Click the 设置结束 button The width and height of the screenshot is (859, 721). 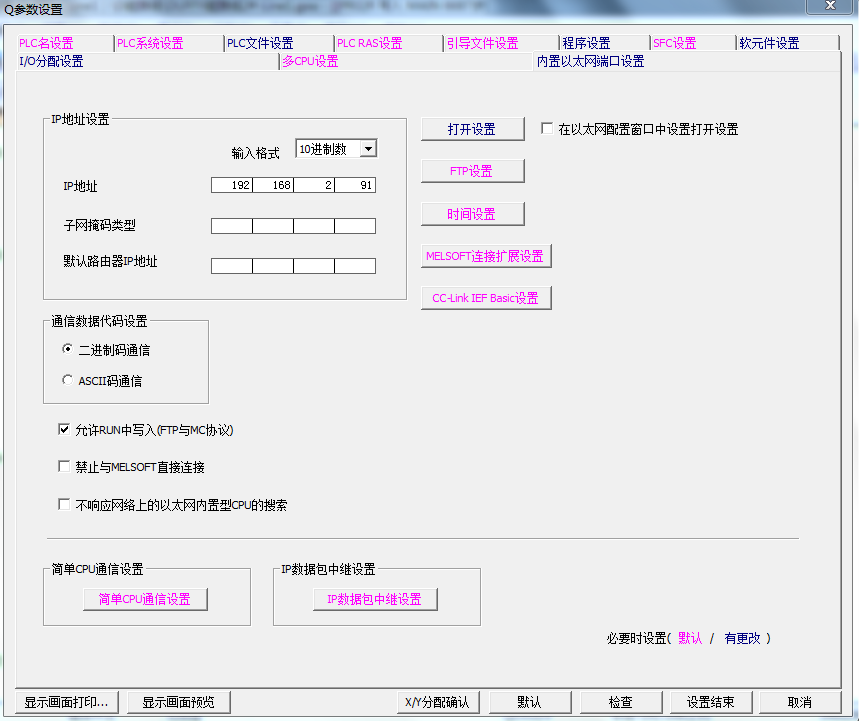pos(711,702)
